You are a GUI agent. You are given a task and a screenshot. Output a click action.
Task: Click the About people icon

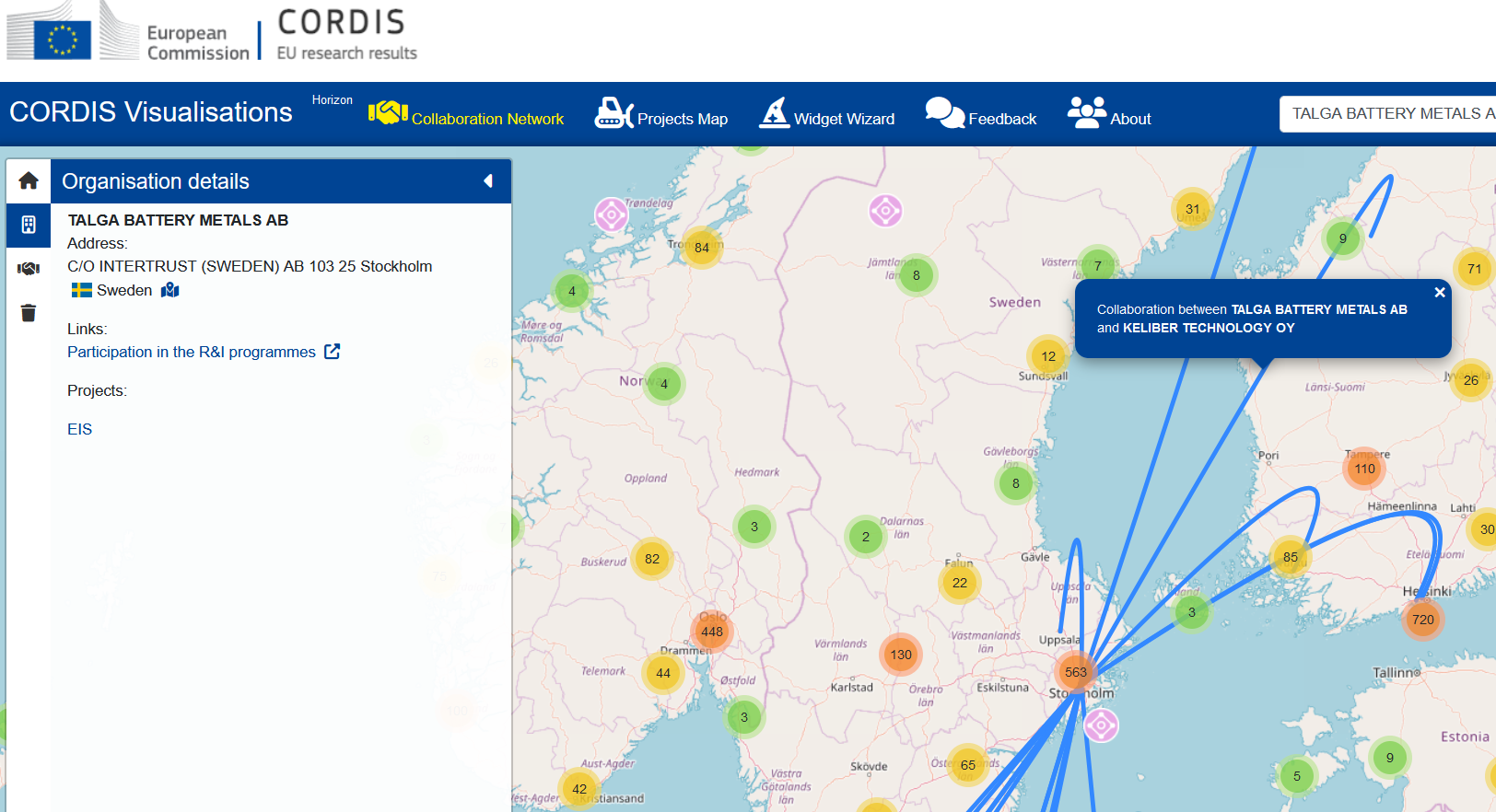pos(1087,112)
